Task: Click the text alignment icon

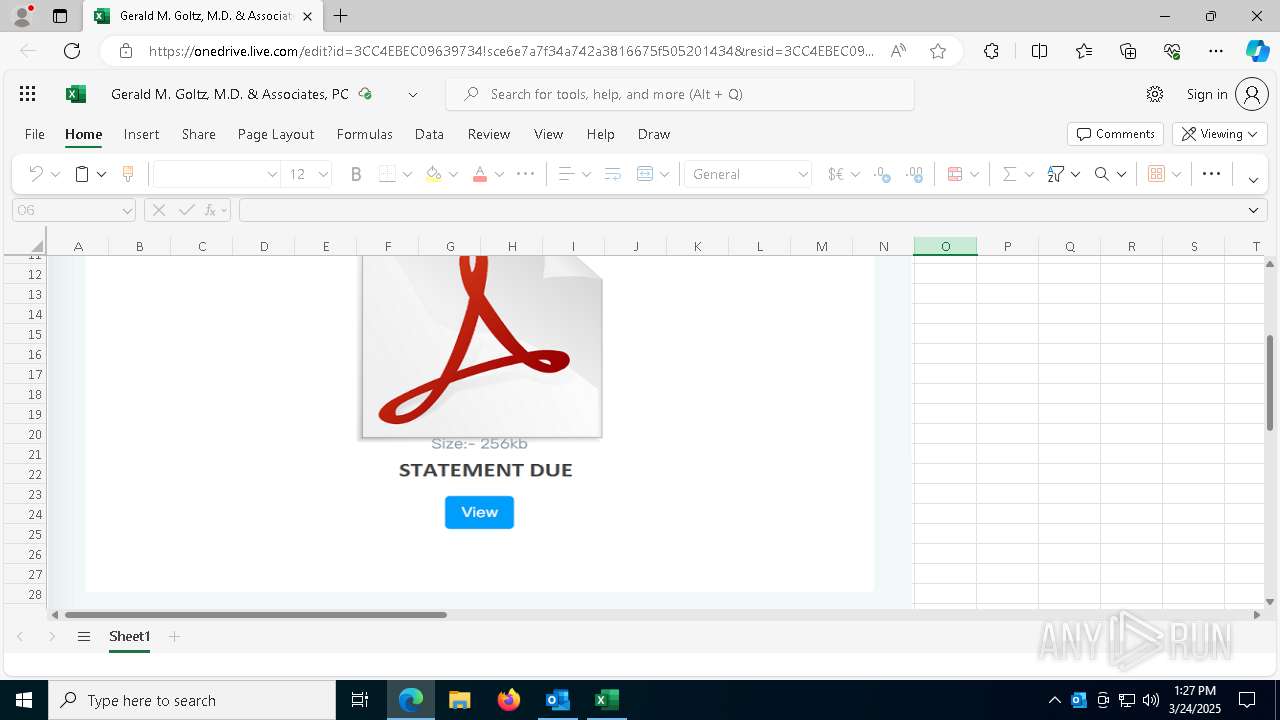Action: click(566, 174)
